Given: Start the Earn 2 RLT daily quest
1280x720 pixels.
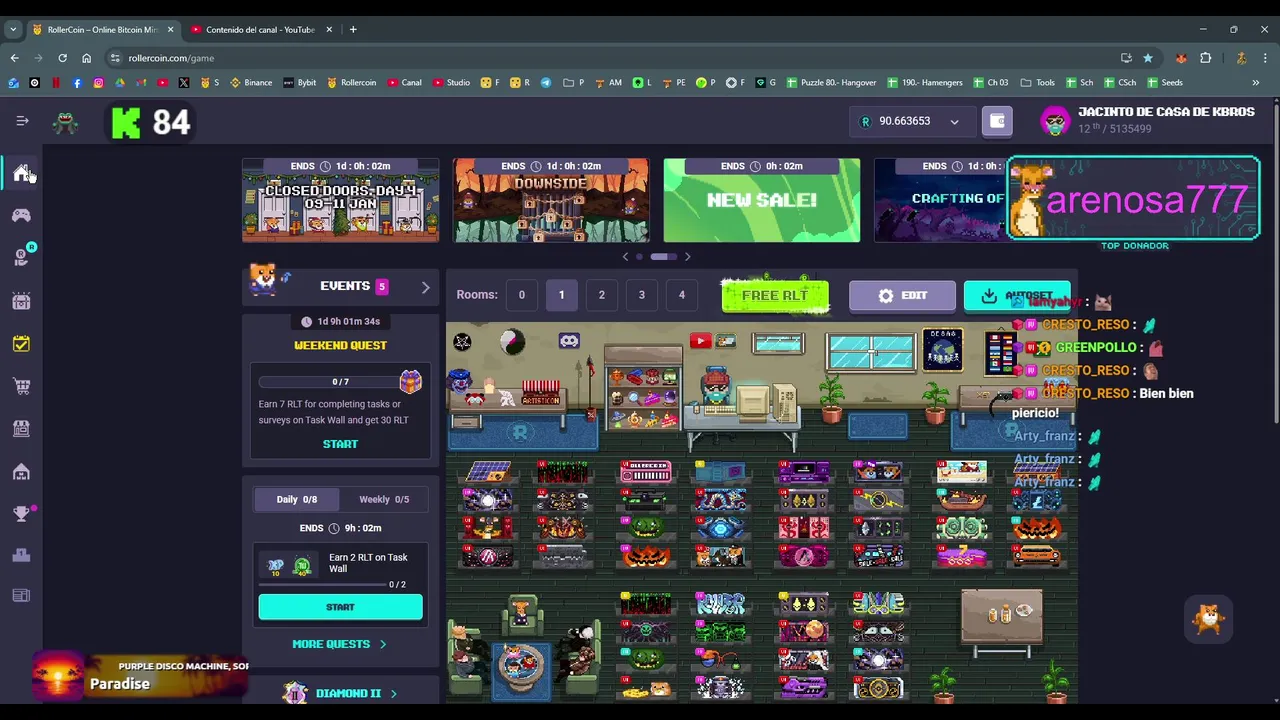Looking at the screenshot, I should [x=340, y=607].
